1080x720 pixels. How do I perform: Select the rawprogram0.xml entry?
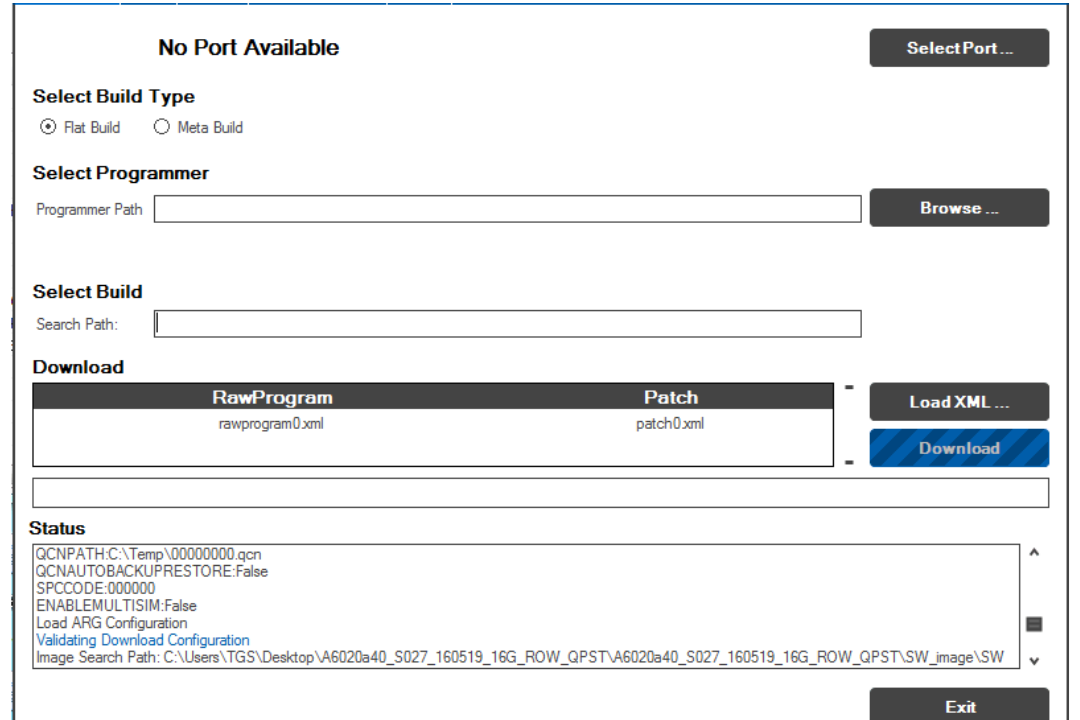pos(271,424)
